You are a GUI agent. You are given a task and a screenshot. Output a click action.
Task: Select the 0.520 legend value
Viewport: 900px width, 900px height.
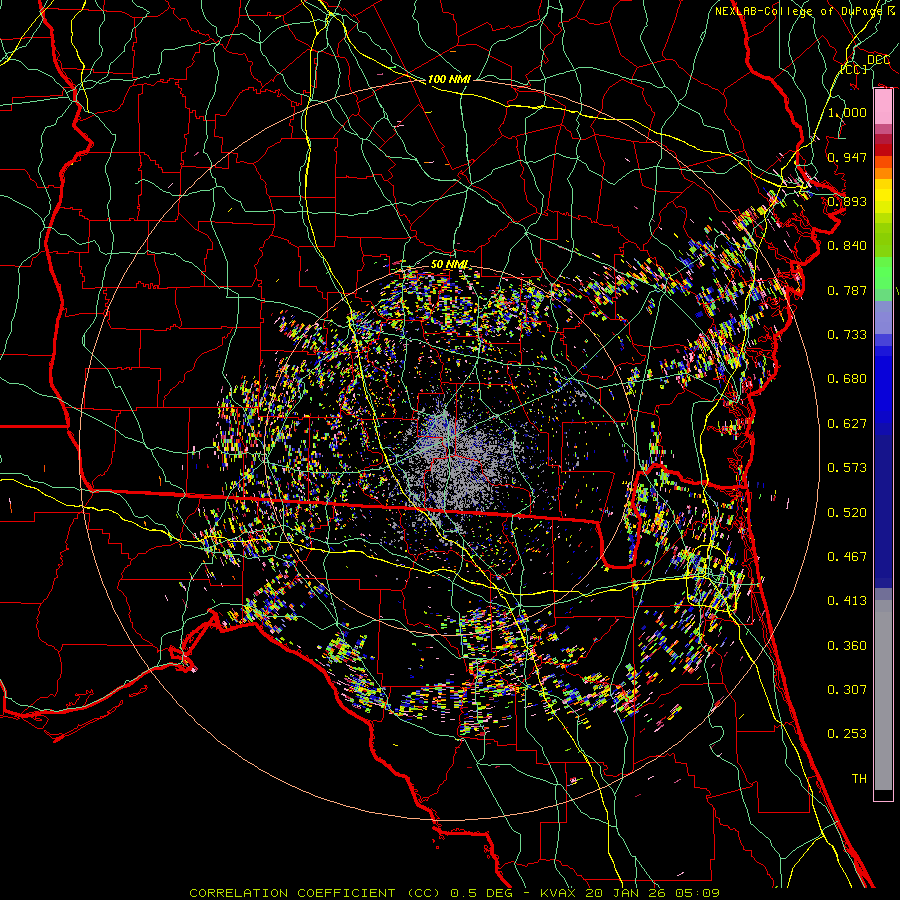click(x=847, y=512)
